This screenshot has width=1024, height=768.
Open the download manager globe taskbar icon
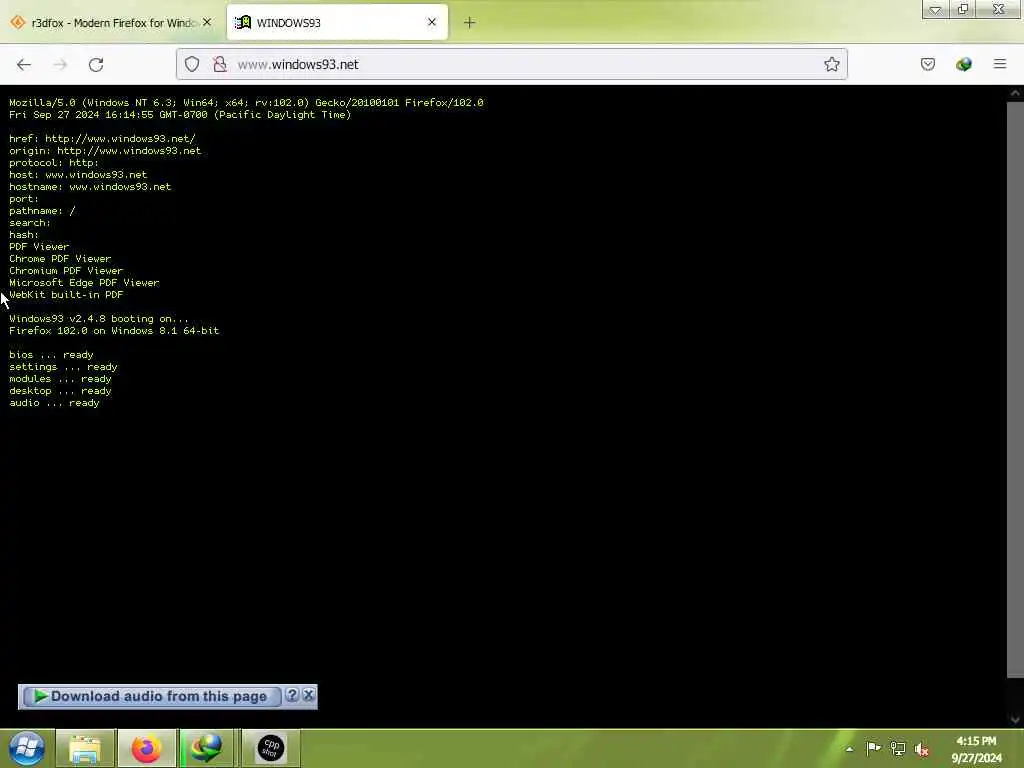206,748
